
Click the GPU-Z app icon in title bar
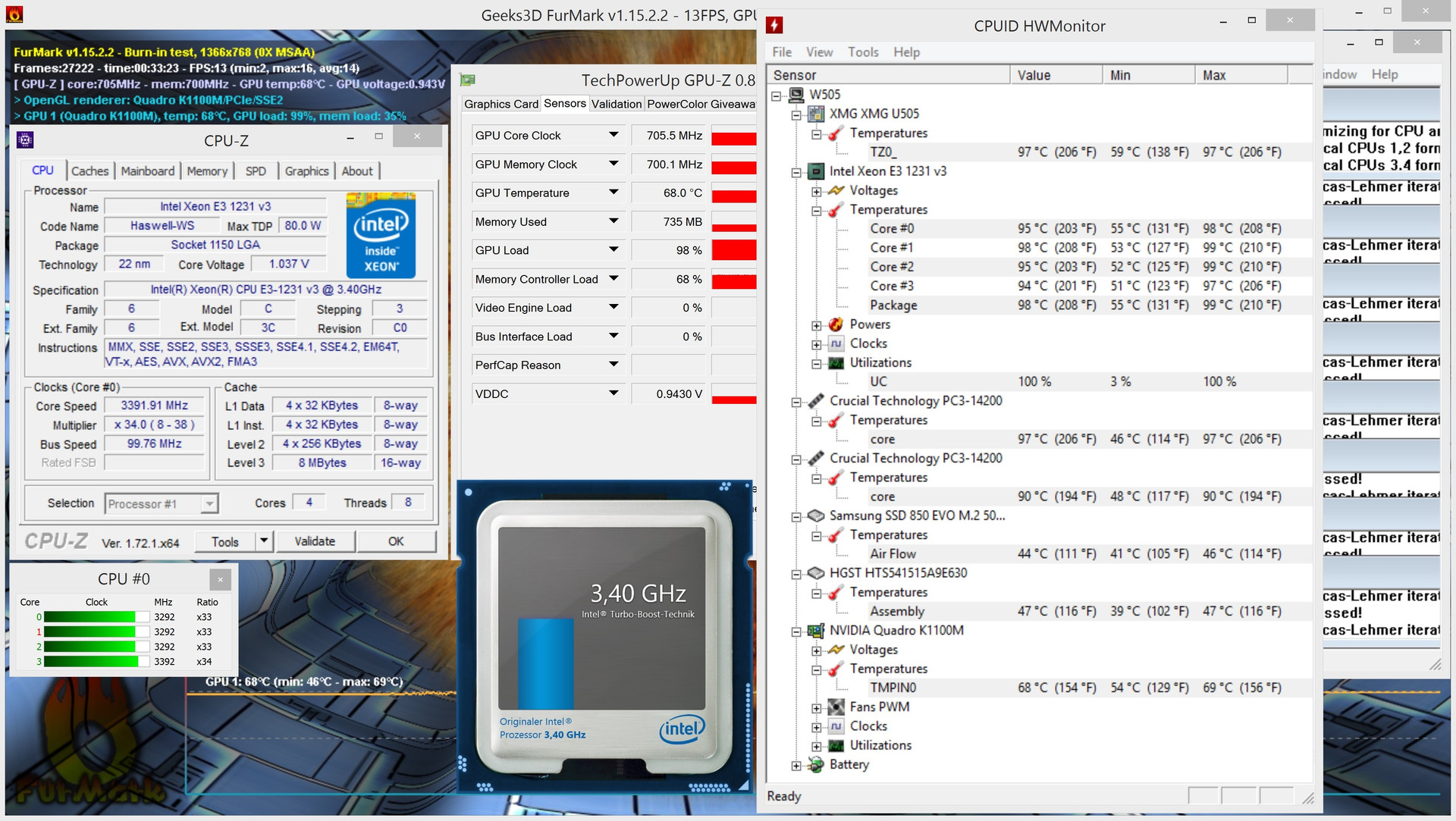[x=467, y=80]
